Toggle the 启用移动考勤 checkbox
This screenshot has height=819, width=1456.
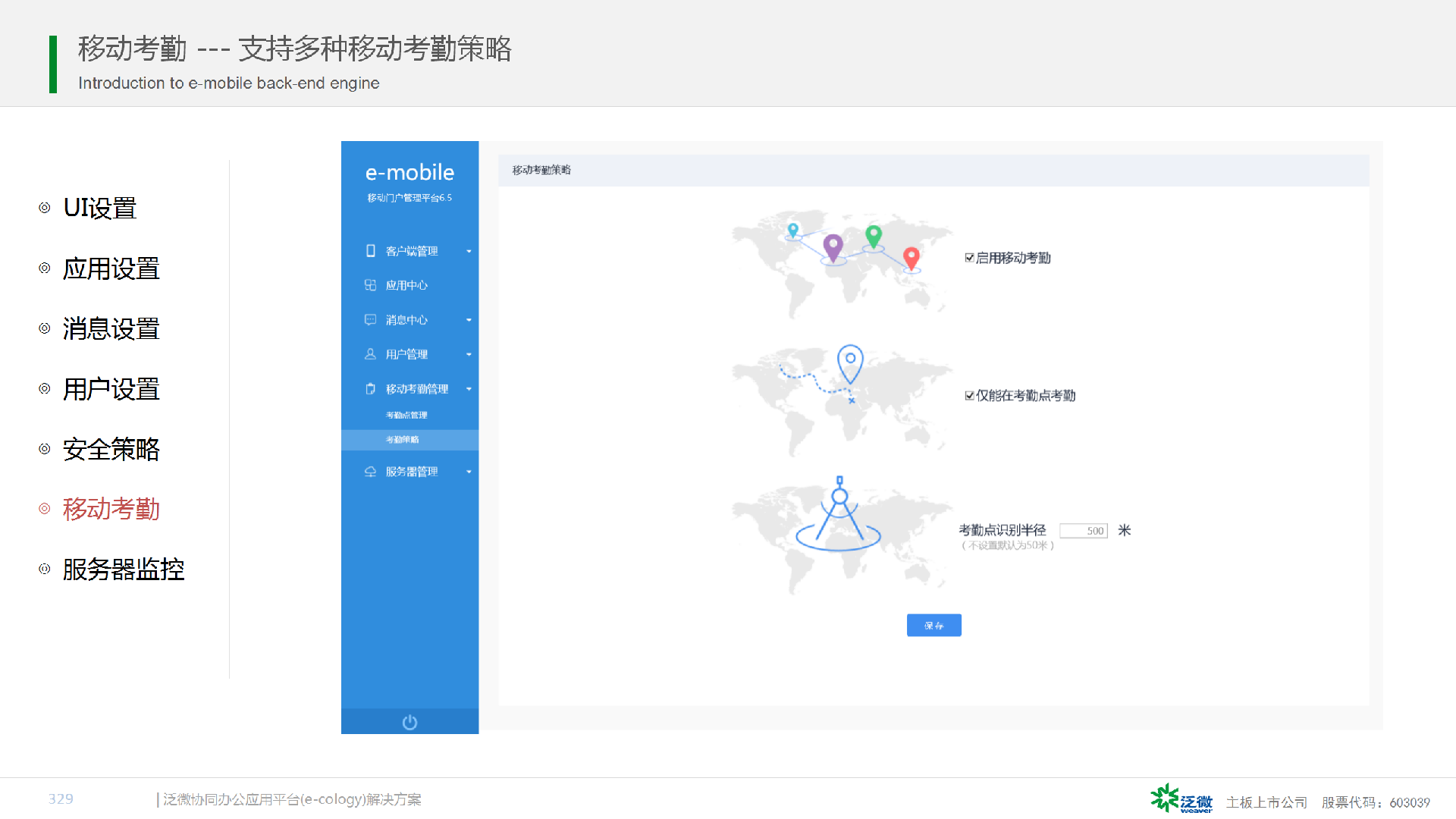tap(969, 258)
